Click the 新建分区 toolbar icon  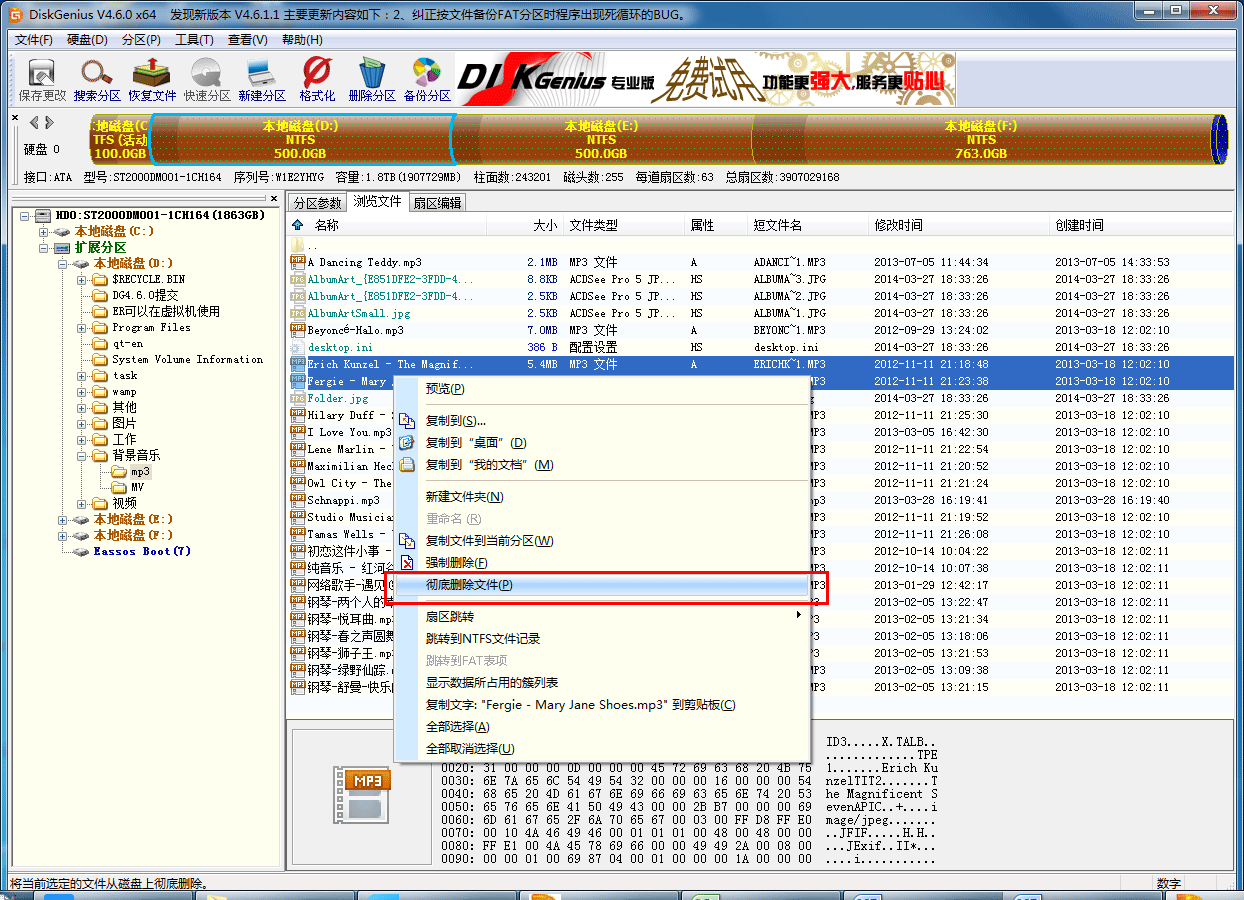pos(262,73)
